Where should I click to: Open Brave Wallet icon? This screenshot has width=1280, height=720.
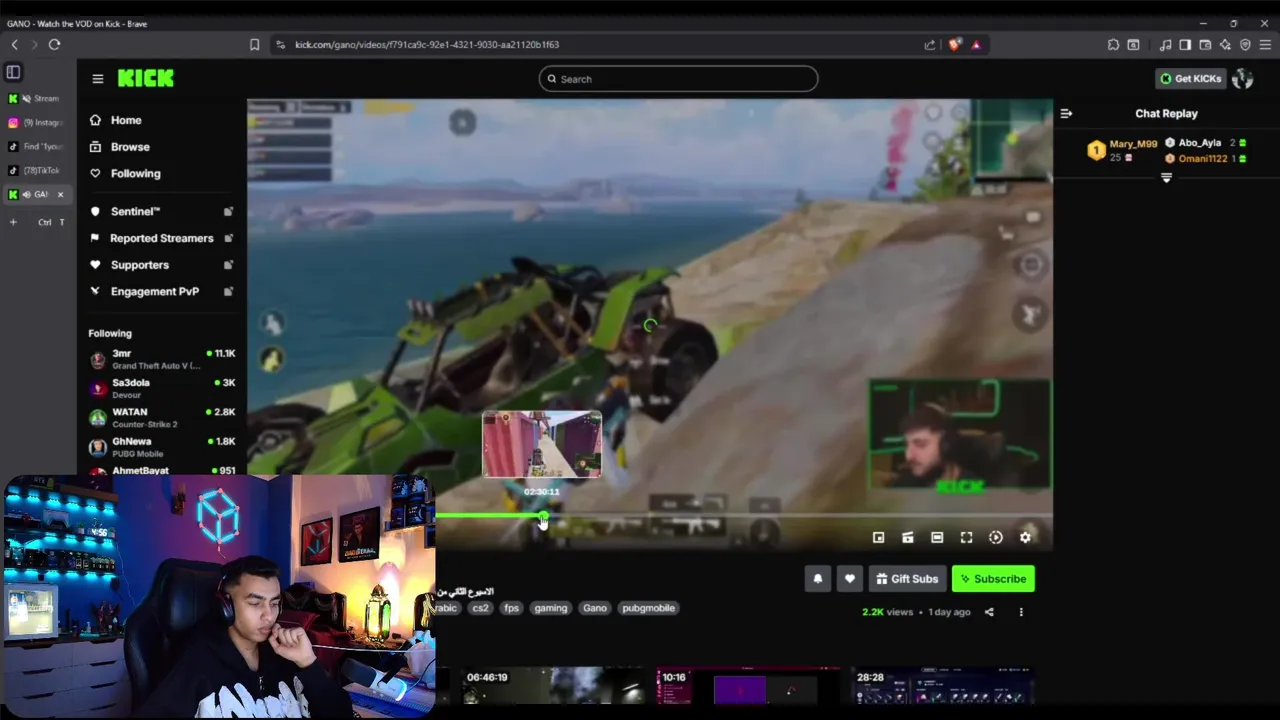[1205, 44]
